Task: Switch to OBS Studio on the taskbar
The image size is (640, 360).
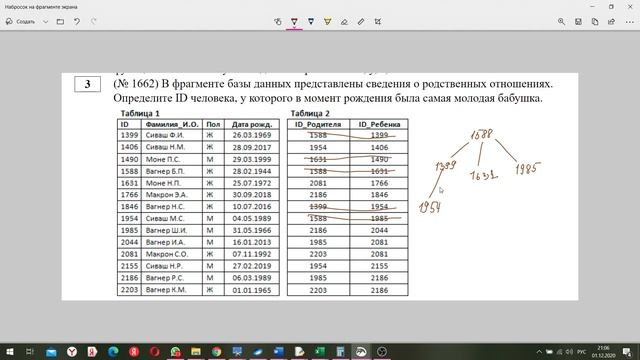Action: click(382, 351)
